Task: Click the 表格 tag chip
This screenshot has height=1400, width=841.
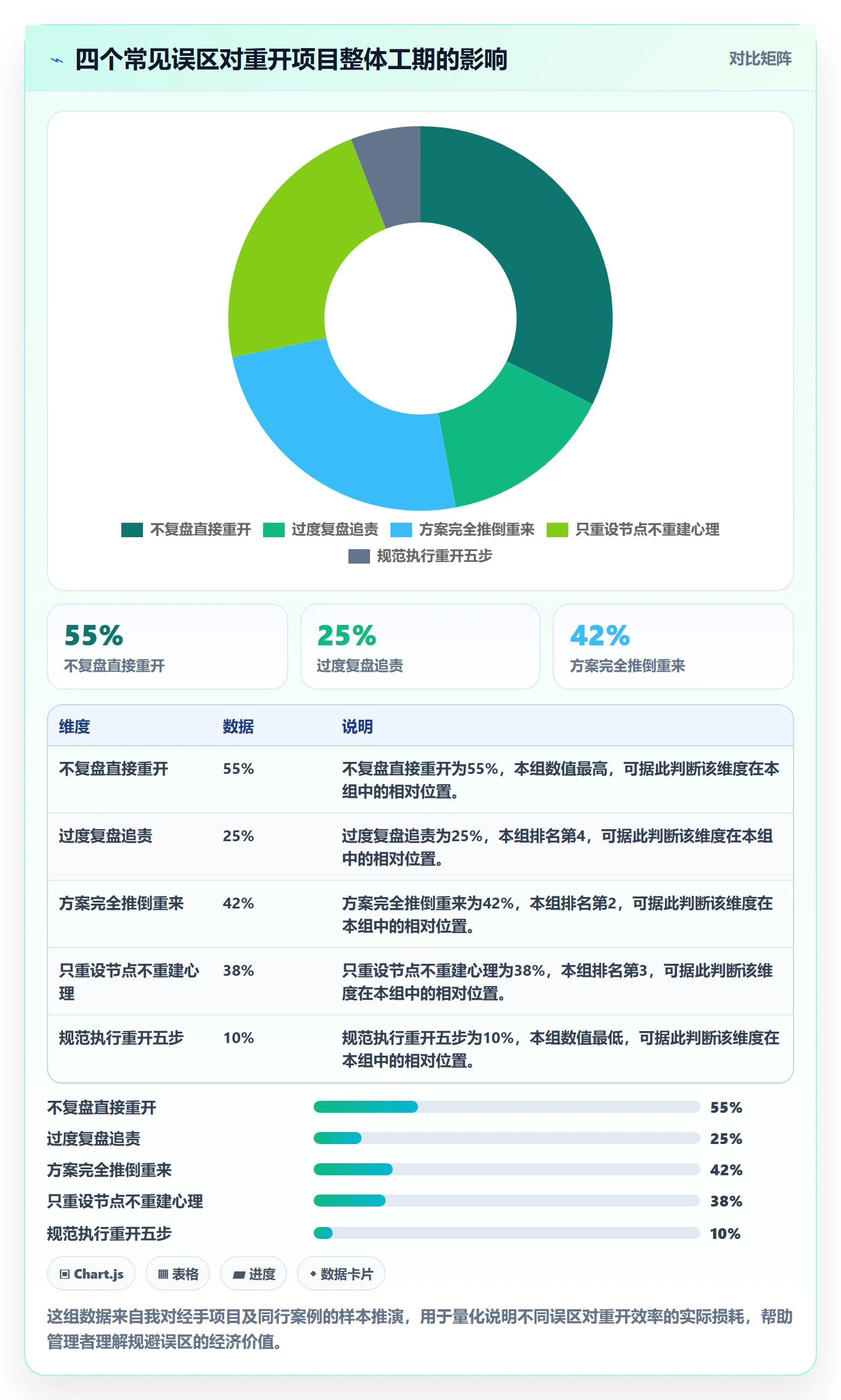Action: pos(178,1273)
